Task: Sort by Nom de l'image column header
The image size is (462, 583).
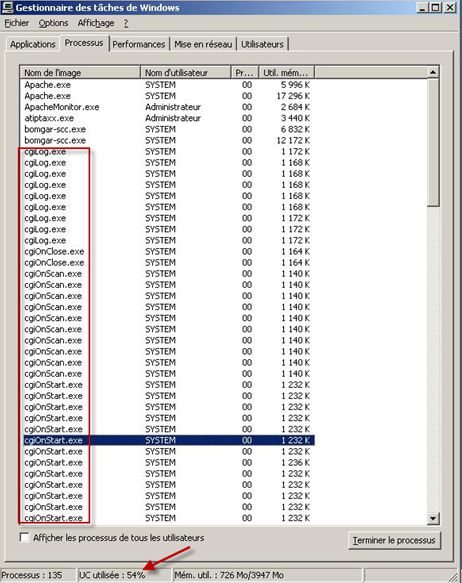Action: [x=80, y=73]
